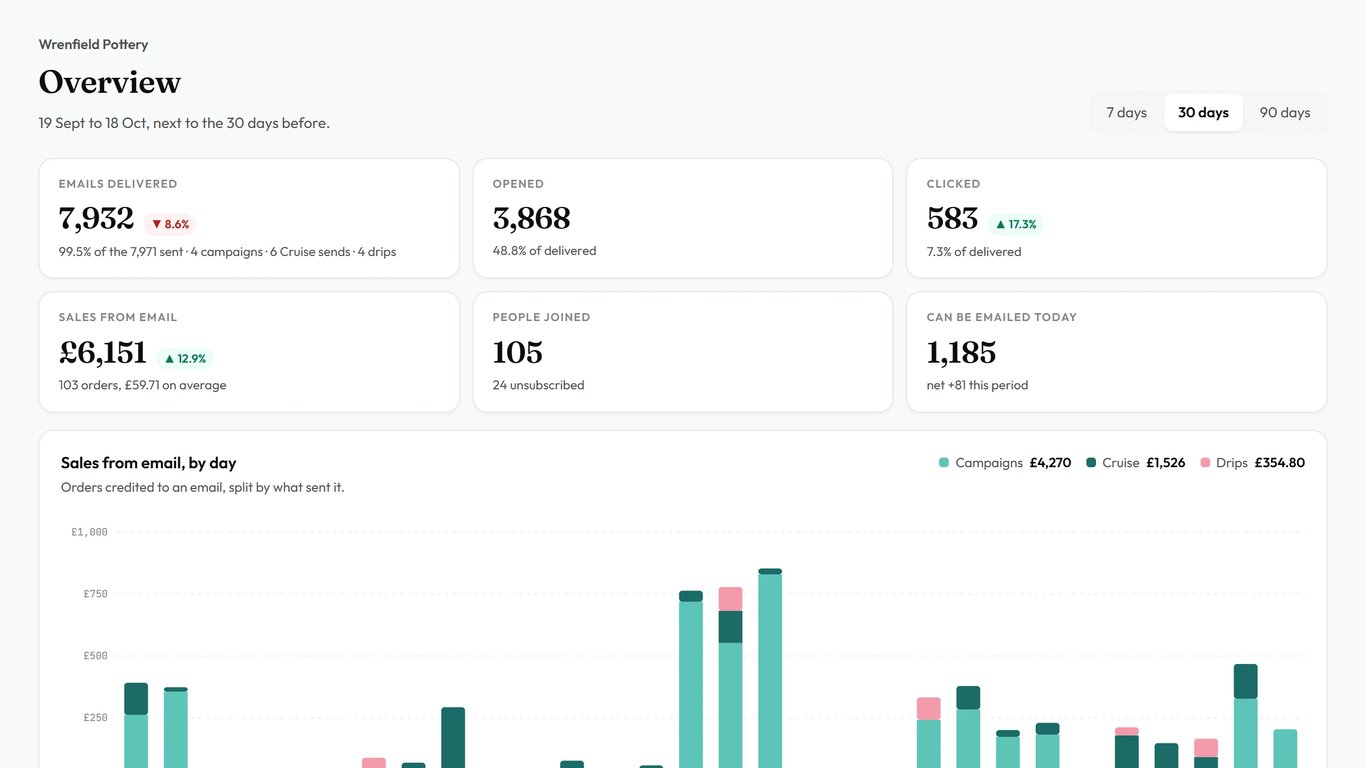The width and height of the screenshot is (1366, 768).
Task: Click the 12.9% up badge on Sales
Action: click(187, 358)
